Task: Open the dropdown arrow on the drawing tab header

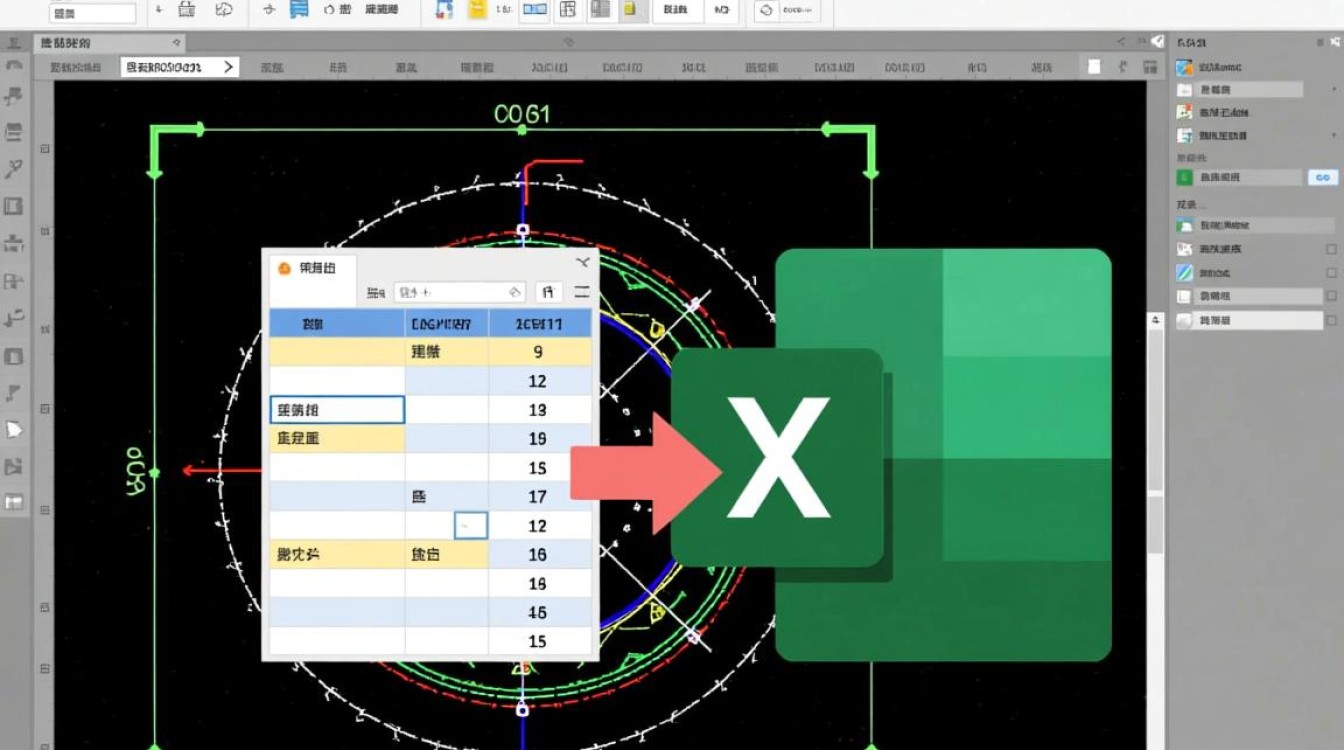Action: [x=176, y=43]
